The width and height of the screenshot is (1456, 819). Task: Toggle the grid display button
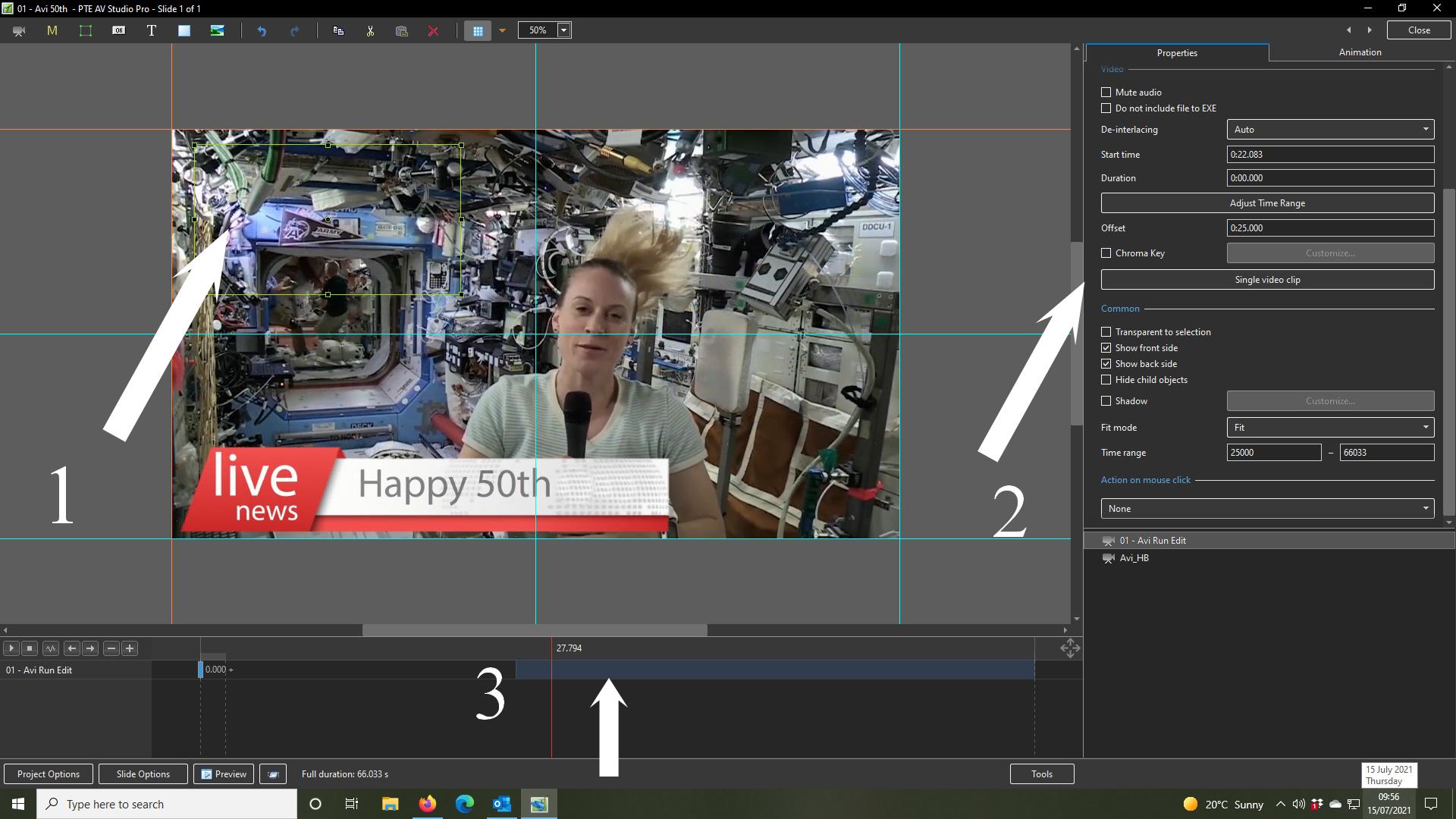(478, 31)
